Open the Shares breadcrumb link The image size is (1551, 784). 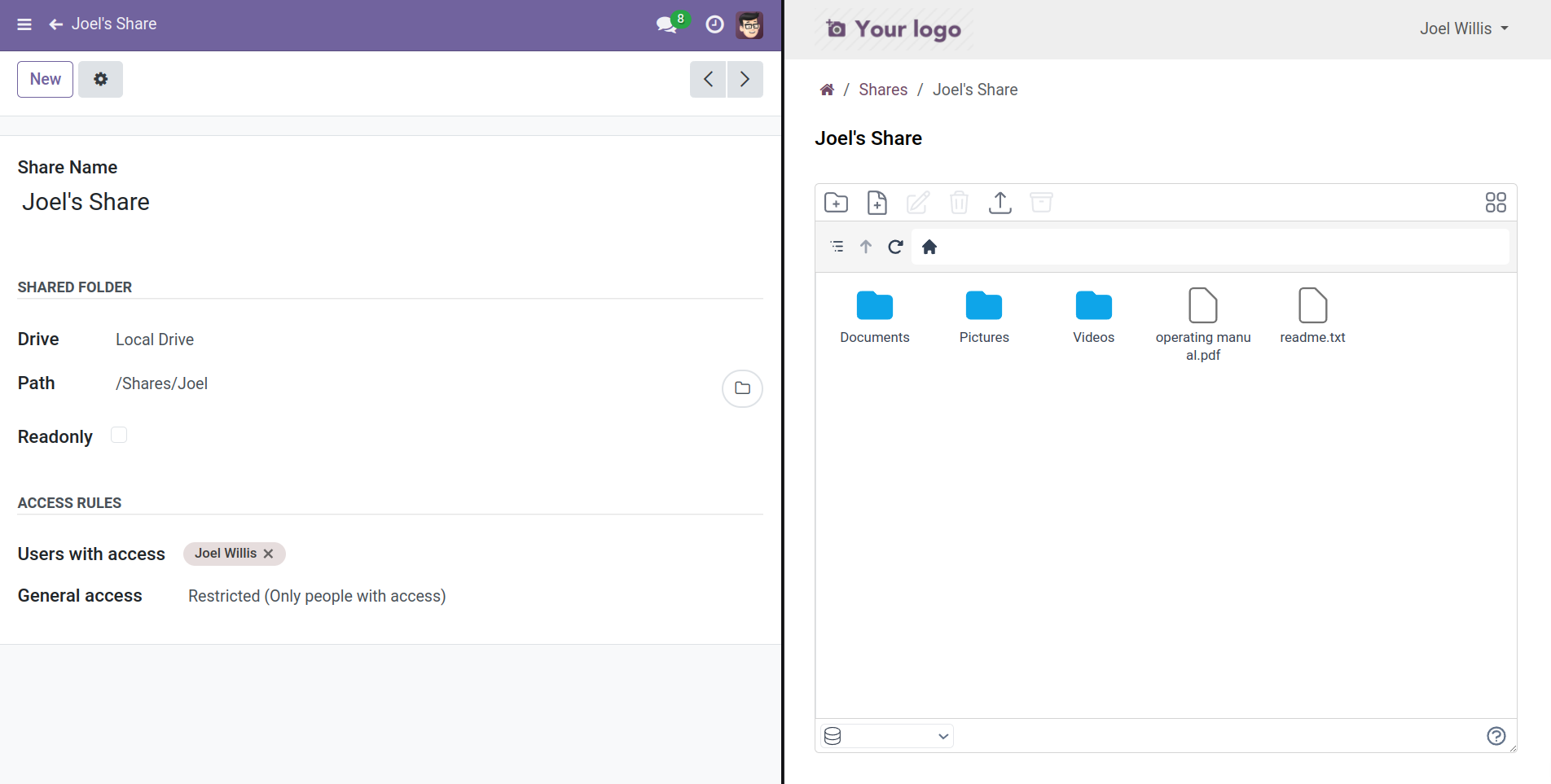pos(882,90)
